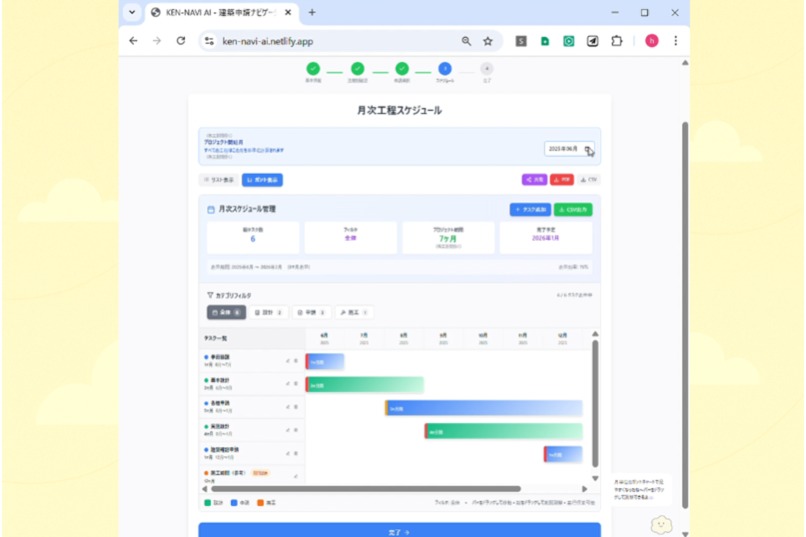The width and height of the screenshot is (806, 537).
Task: Go back to the previous browser page
Action: pos(133,41)
